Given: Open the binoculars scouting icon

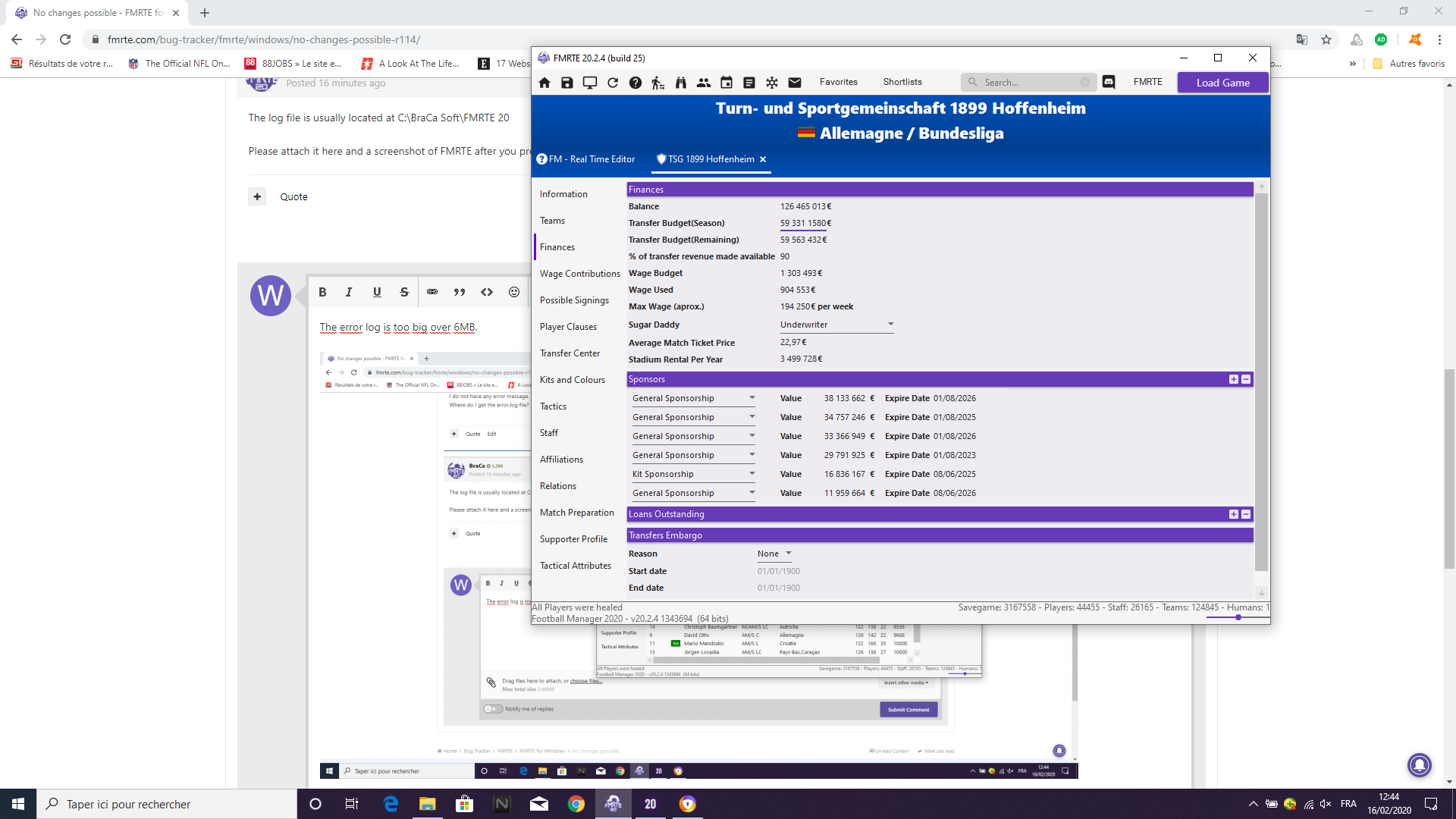Looking at the screenshot, I should 681,83.
